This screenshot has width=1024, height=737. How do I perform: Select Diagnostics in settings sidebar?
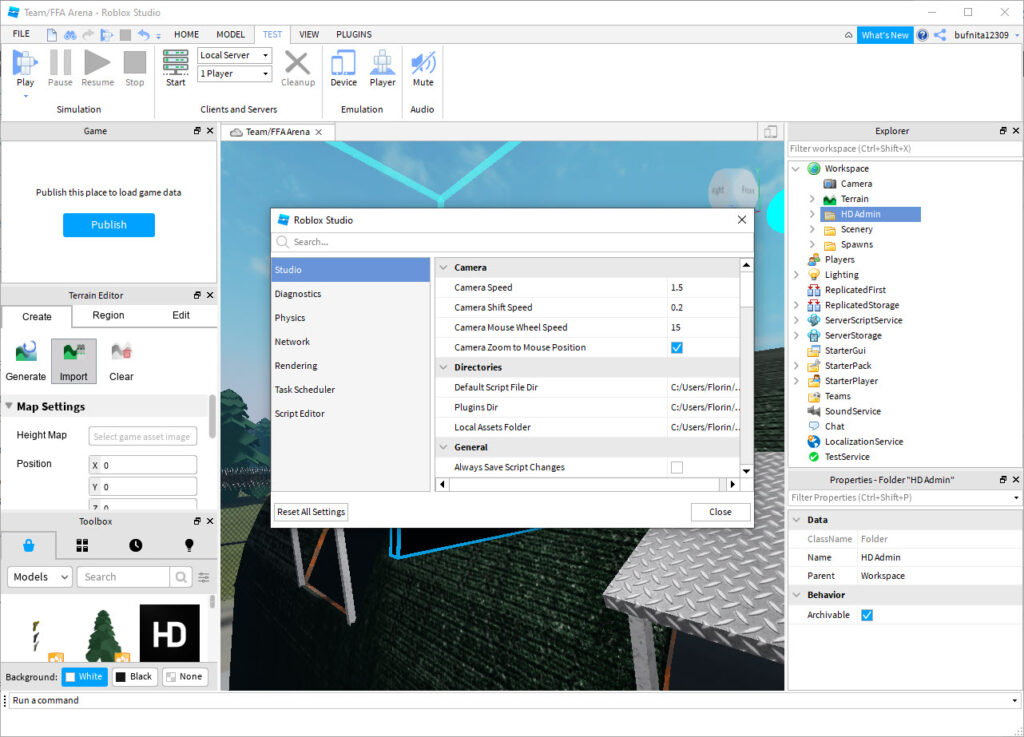(x=351, y=294)
